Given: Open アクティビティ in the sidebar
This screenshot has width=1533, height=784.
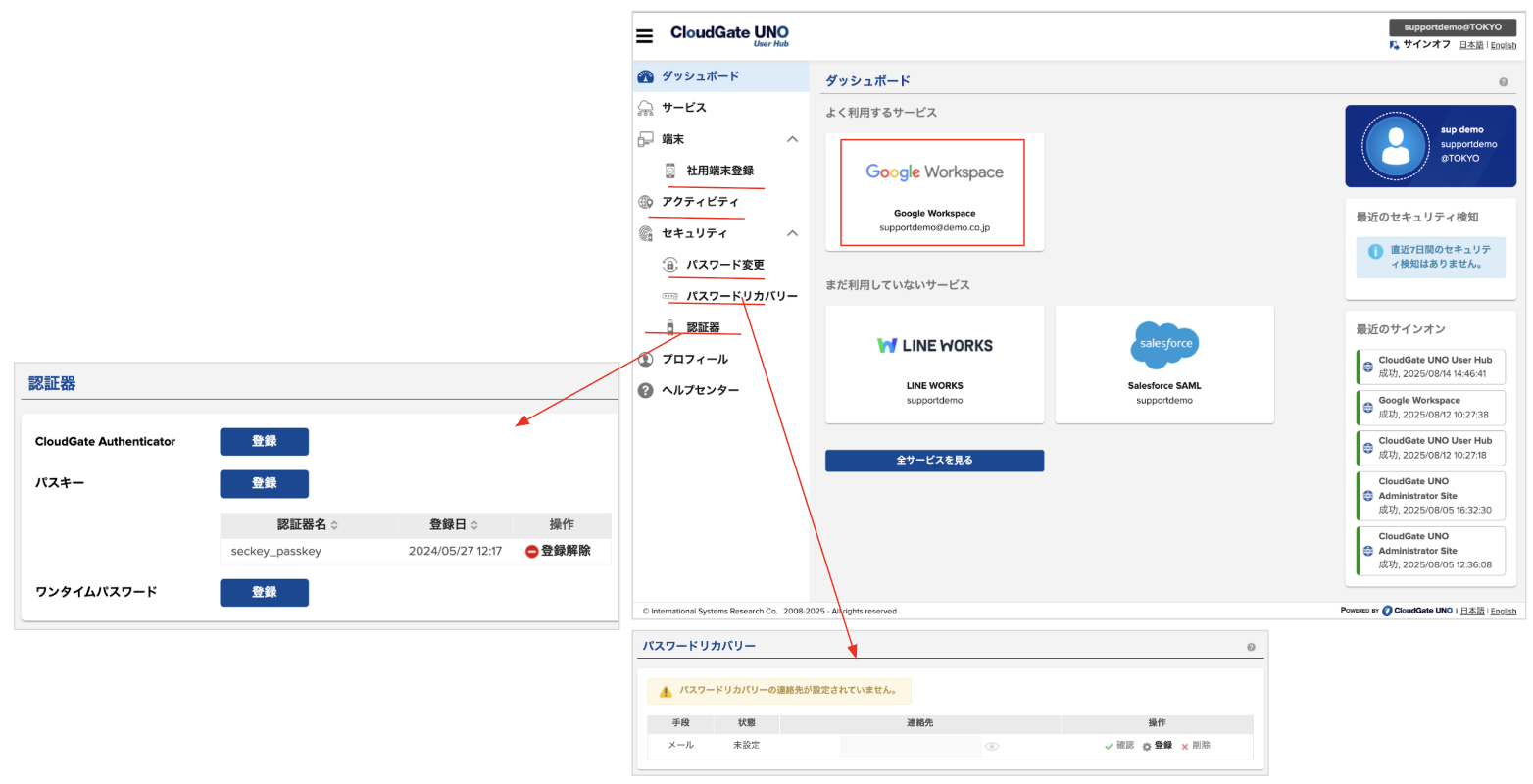Looking at the screenshot, I should [x=720, y=202].
